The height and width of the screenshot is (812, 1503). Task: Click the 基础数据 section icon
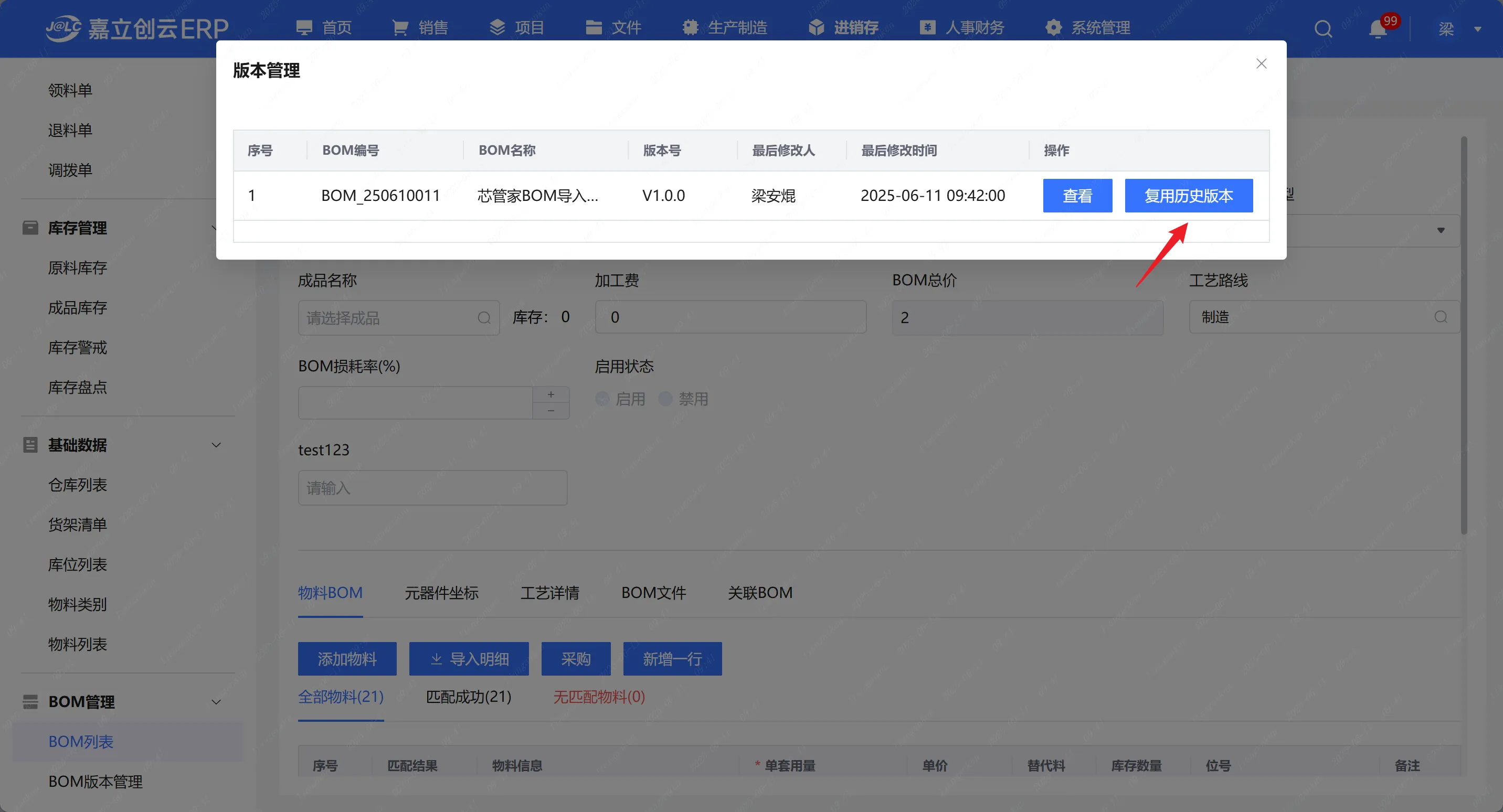coord(30,445)
